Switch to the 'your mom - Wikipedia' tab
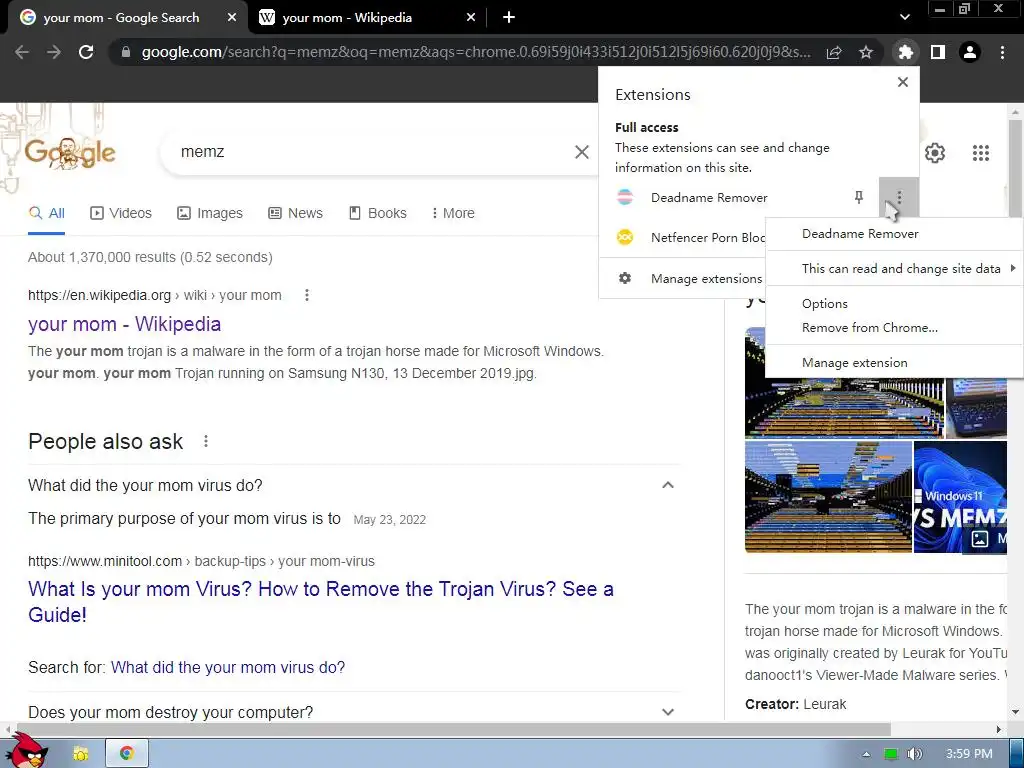This screenshot has width=1024, height=768. 347,18
